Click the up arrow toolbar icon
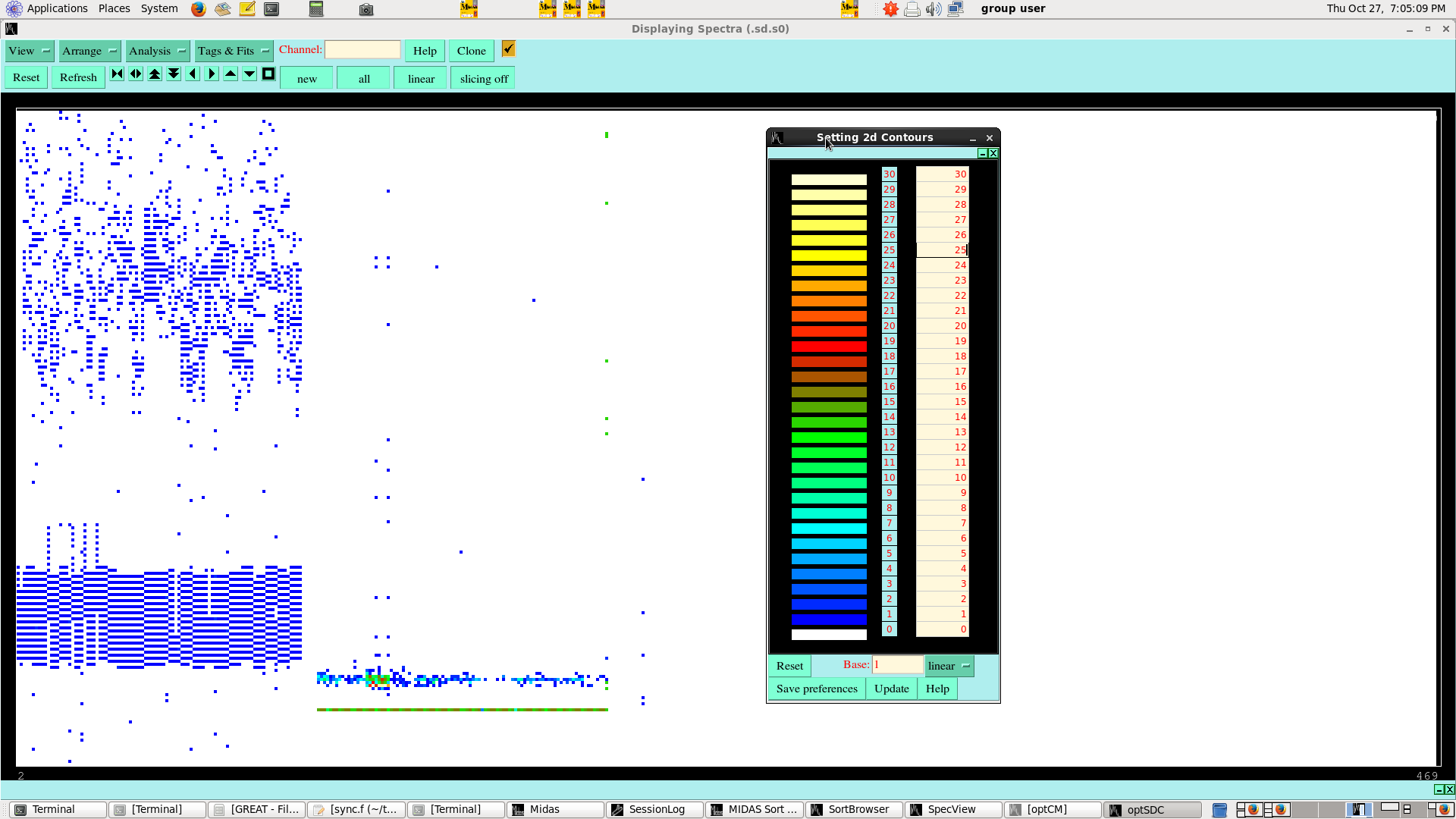The image size is (1456, 819). [x=231, y=74]
